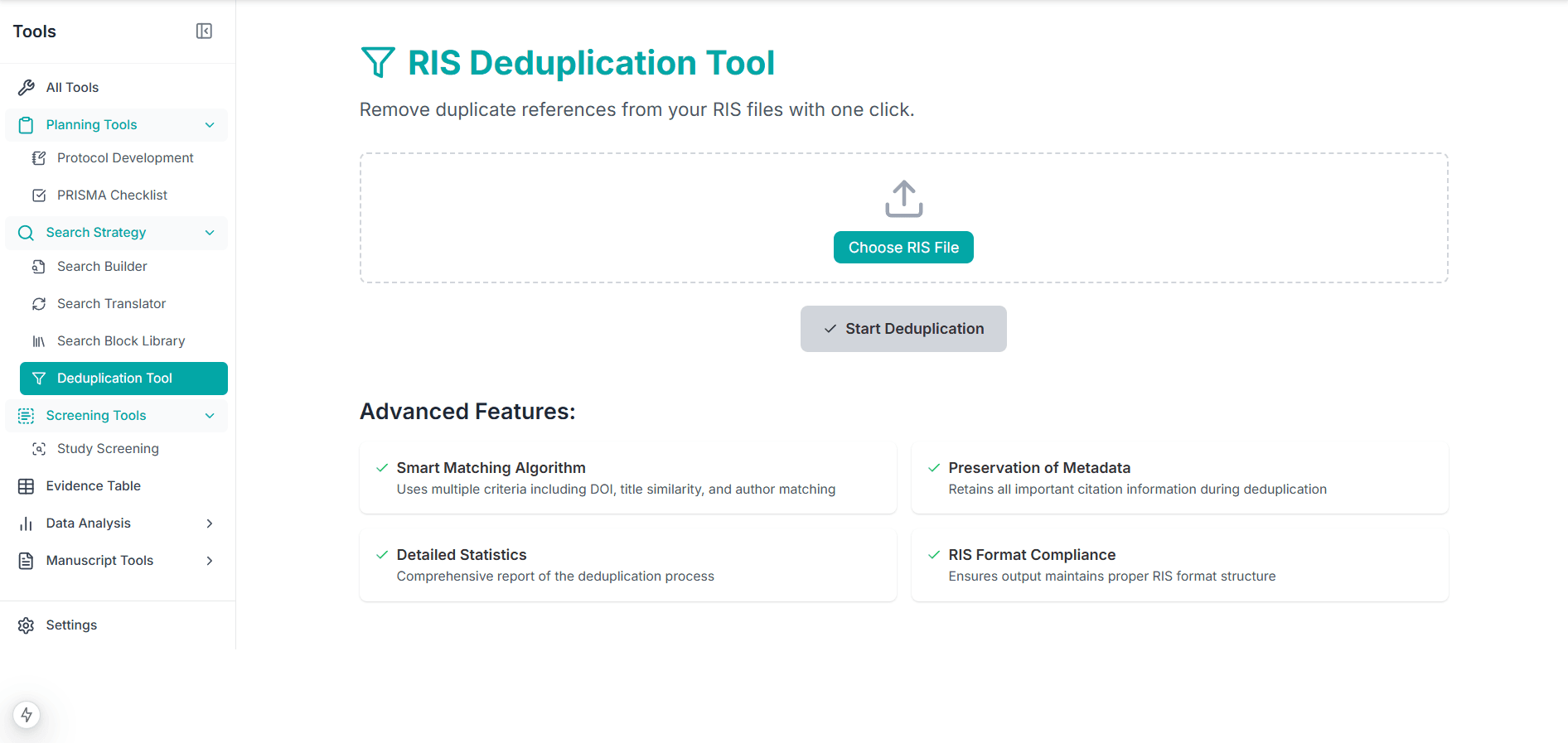Expand the Manuscript Tools submenu arrow
This screenshot has height=743, width=1568.
[210, 561]
